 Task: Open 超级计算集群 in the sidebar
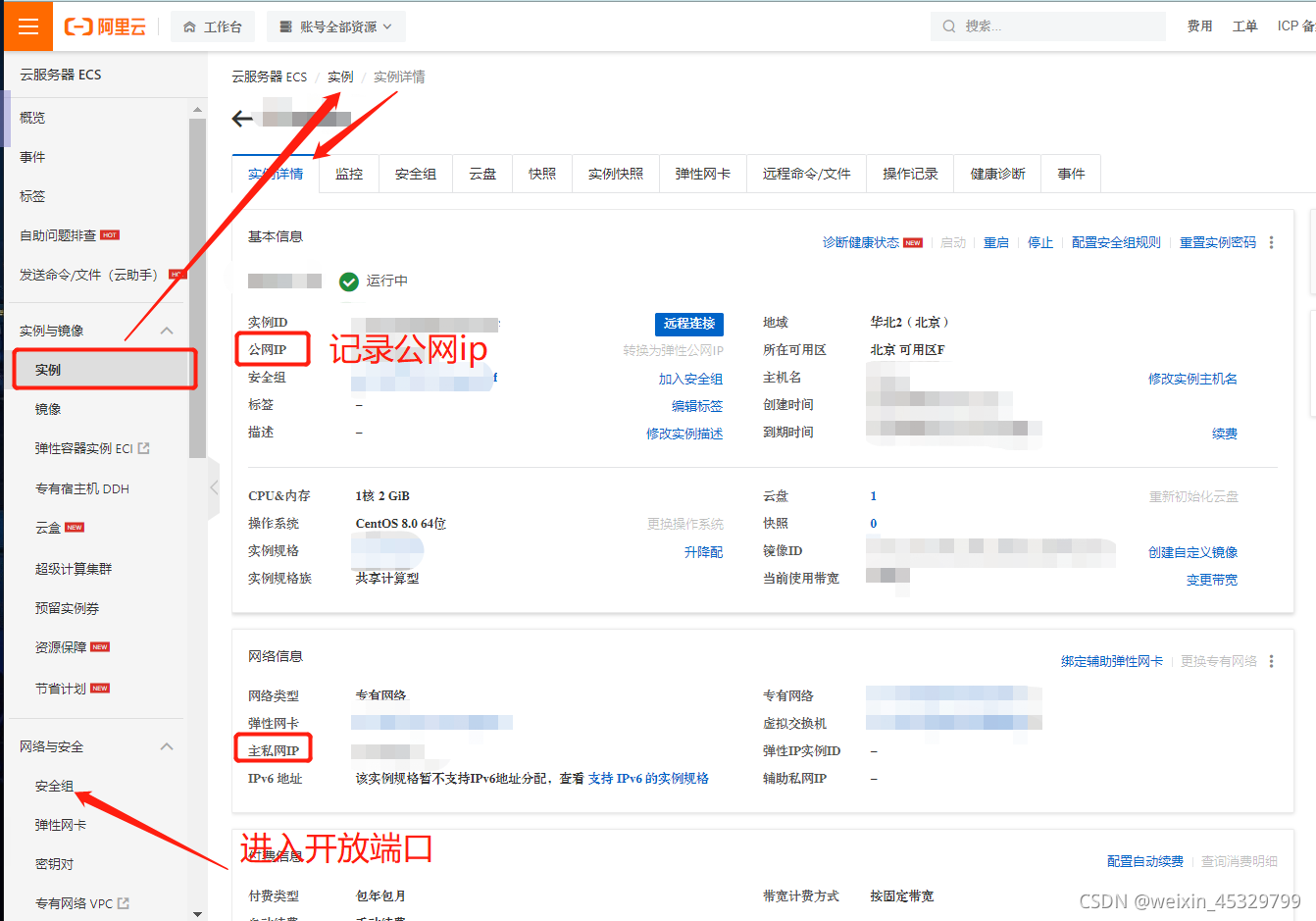74,569
